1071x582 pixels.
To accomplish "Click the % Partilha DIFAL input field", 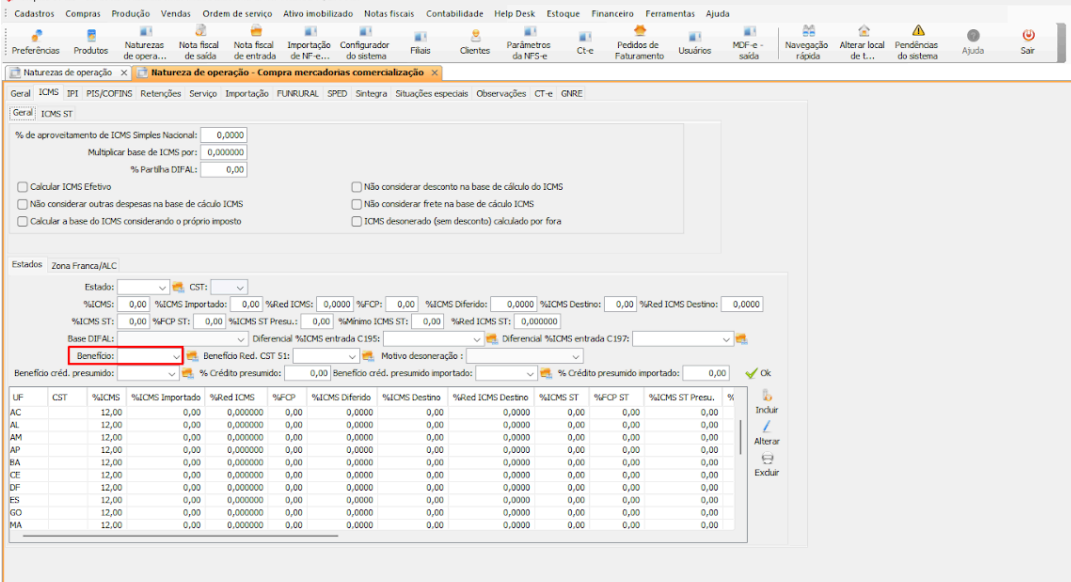I will [224, 170].
